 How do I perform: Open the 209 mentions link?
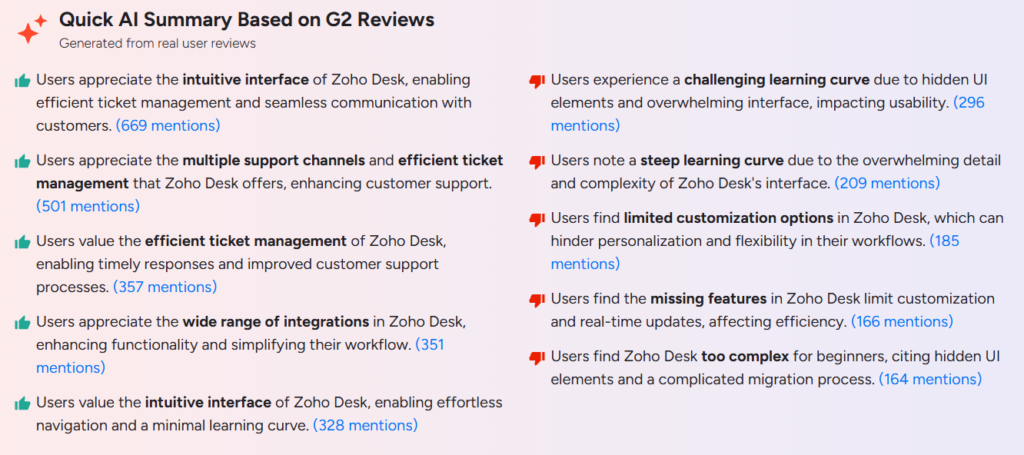tap(888, 183)
